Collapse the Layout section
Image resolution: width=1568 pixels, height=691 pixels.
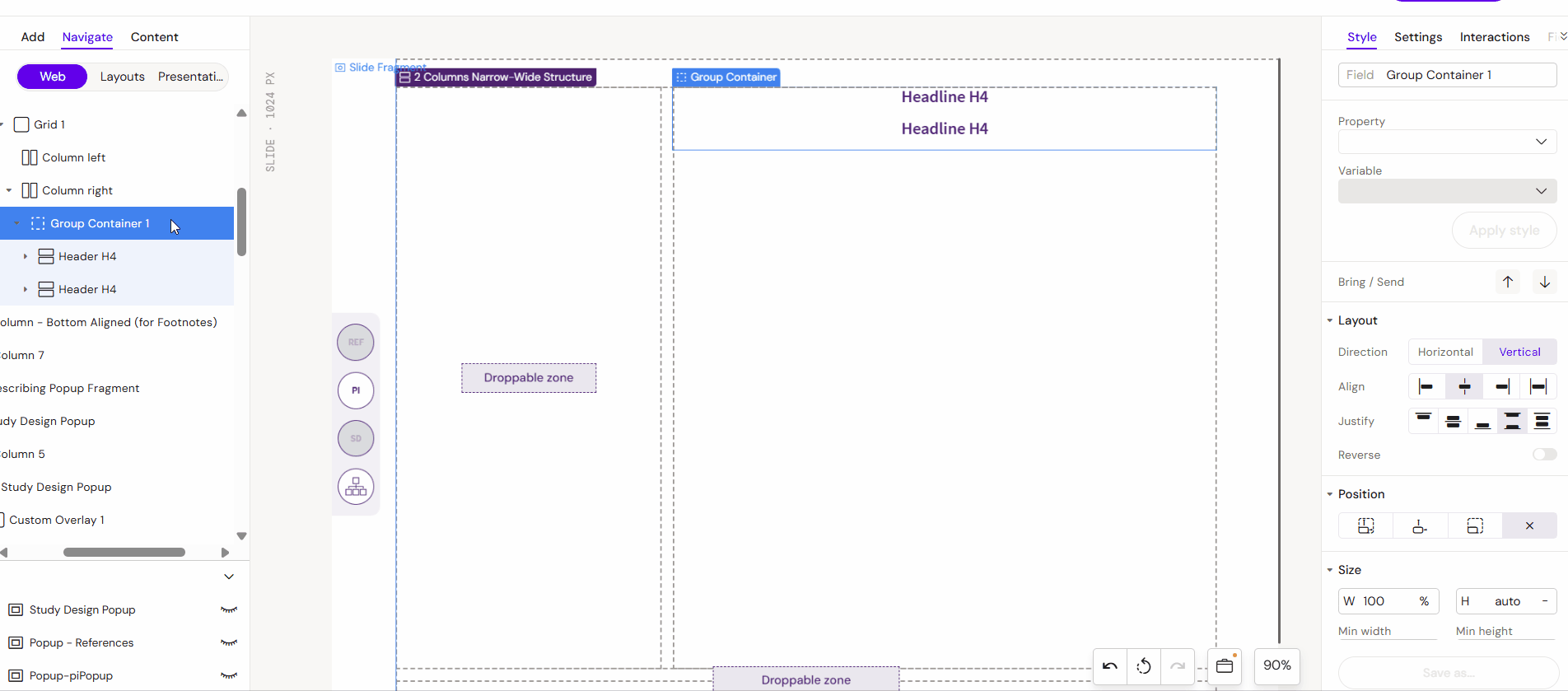[1329, 320]
